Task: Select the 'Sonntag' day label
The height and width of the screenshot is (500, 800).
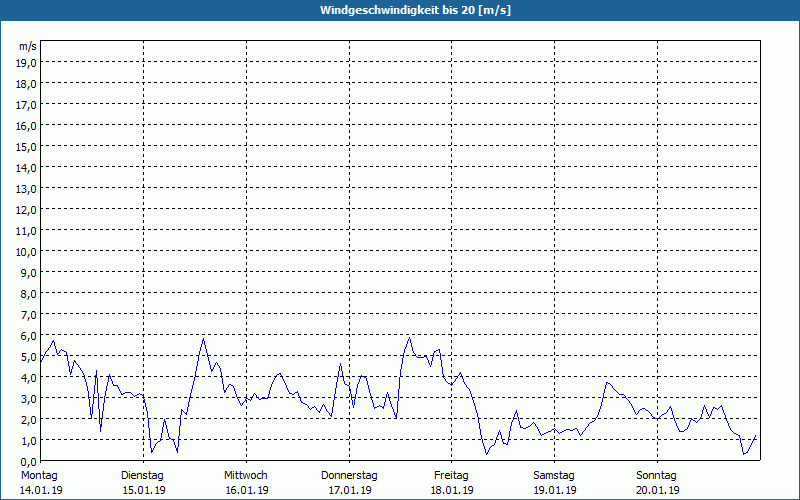Action: tap(656, 476)
